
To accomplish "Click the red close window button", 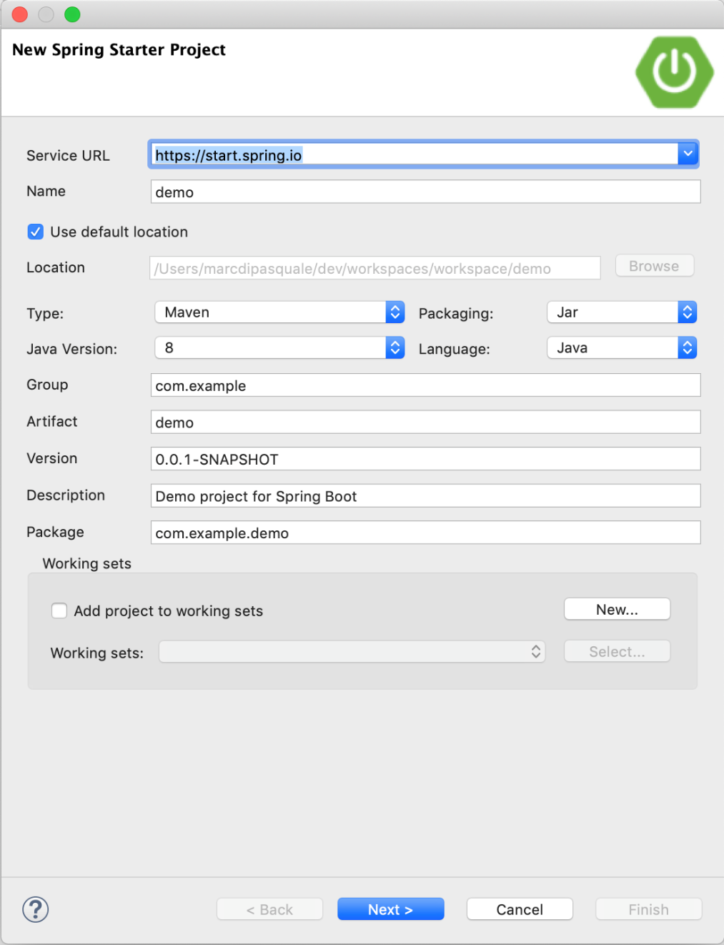I will click(x=20, y=14).
